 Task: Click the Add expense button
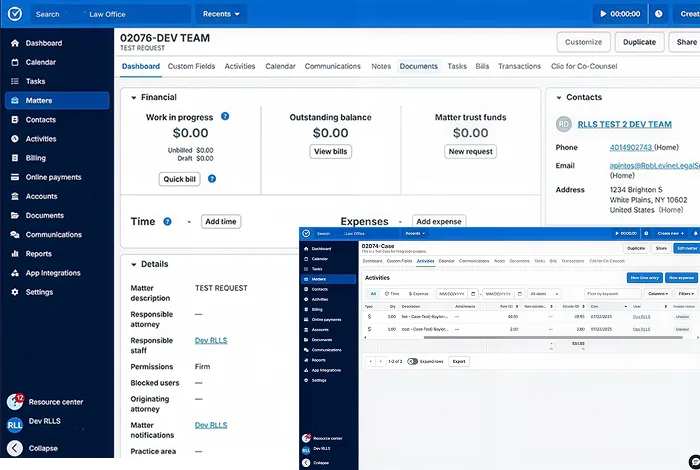439,221
